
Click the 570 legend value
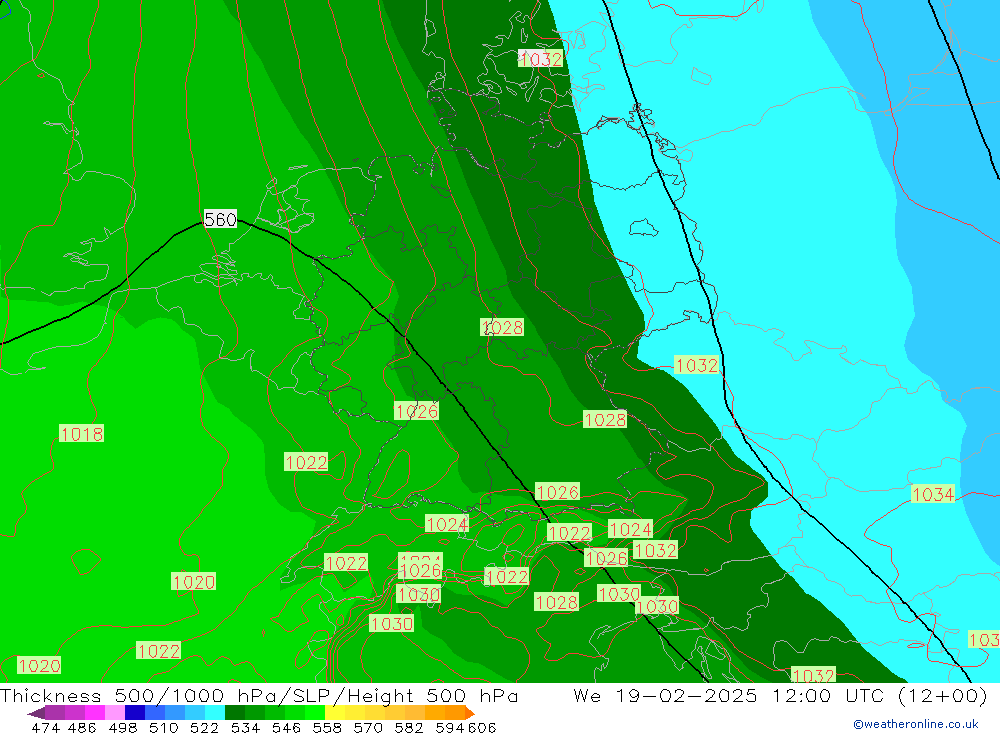click(x=368, y=727)
